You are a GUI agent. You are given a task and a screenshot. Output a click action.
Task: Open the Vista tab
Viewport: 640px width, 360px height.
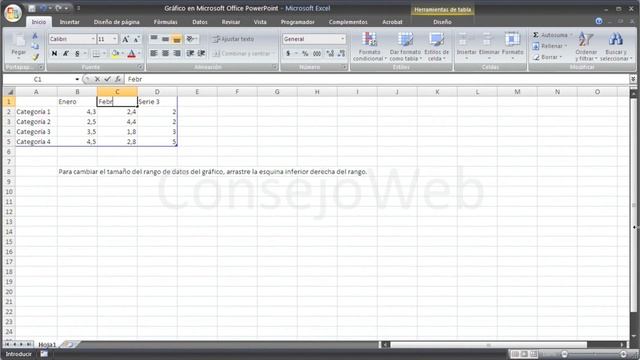pos(260,22)
